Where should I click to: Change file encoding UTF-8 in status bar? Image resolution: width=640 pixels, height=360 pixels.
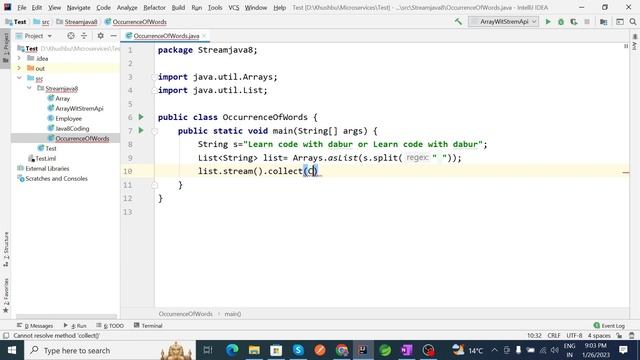tap(574, 336)
